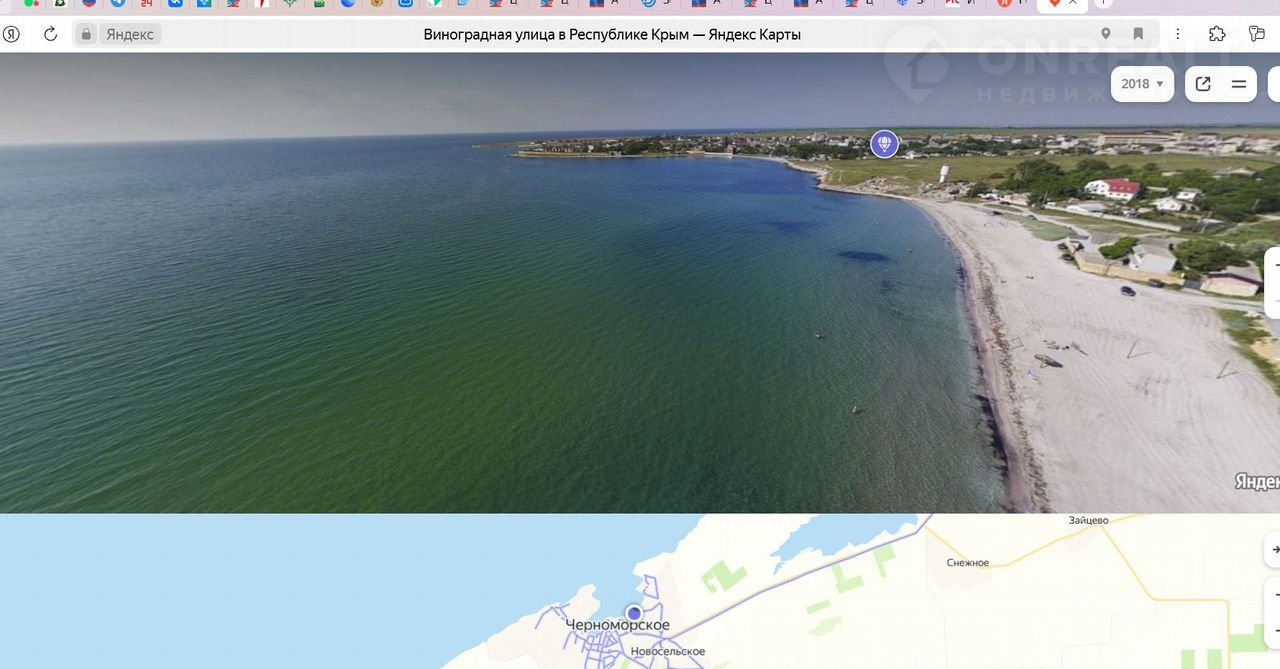The width and height of the screenshot is (1280, 669).
Task: Bookmark this page with the bookmark icon
Action: [x=1138, y=34]
